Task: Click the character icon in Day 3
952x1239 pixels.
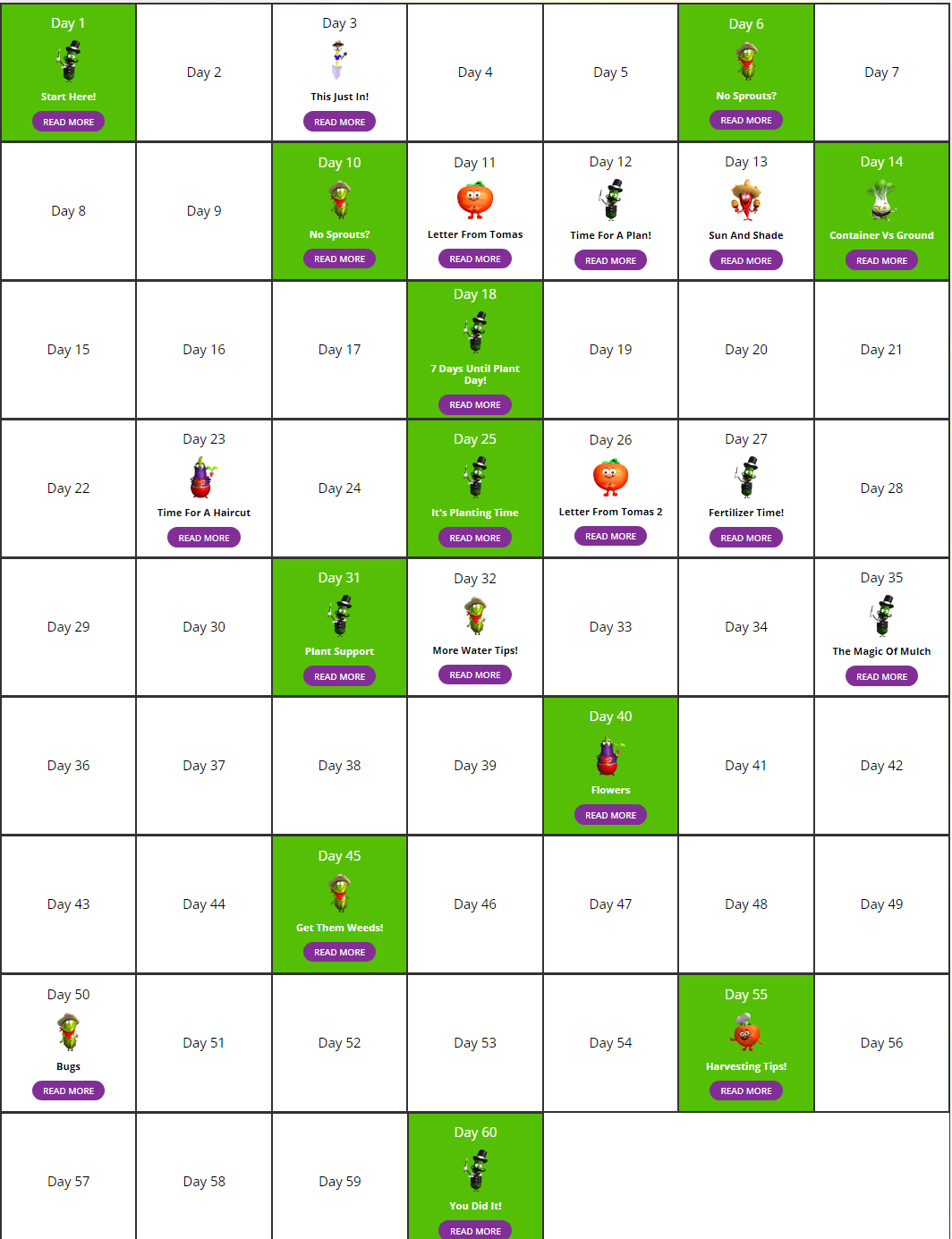Action: coord(339,61)
